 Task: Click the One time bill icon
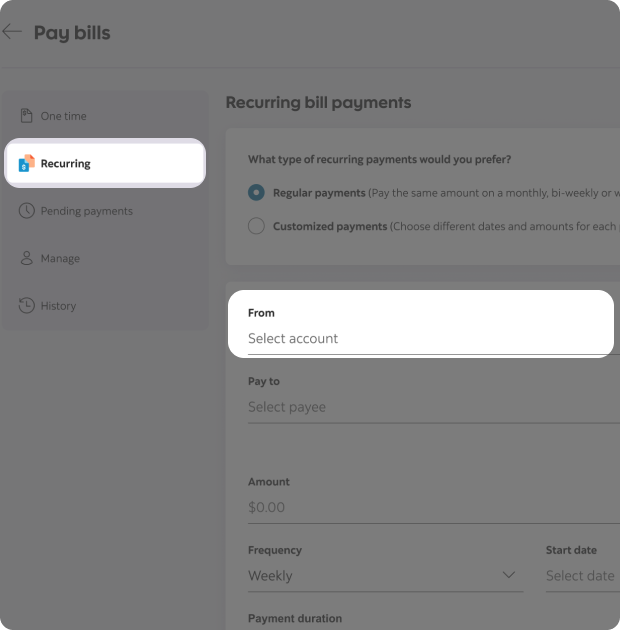coord(26,116)
